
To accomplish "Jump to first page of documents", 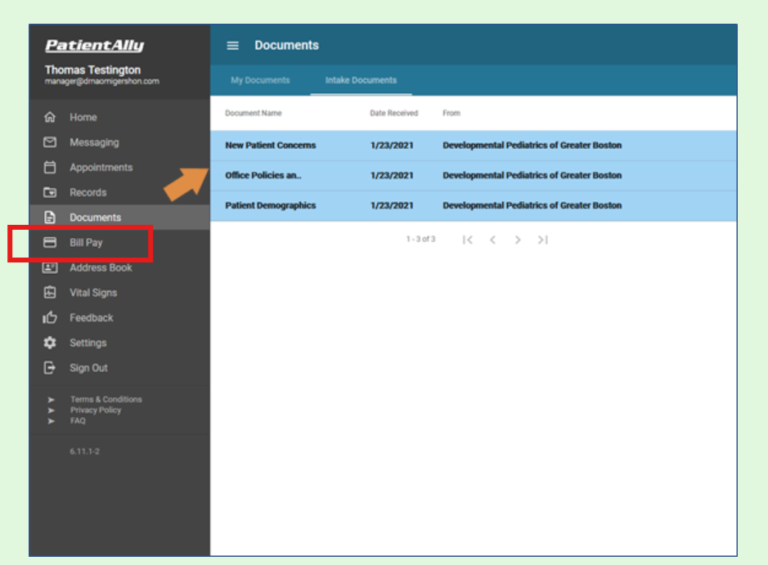I will pyautogui.click(x=467, y=239).
